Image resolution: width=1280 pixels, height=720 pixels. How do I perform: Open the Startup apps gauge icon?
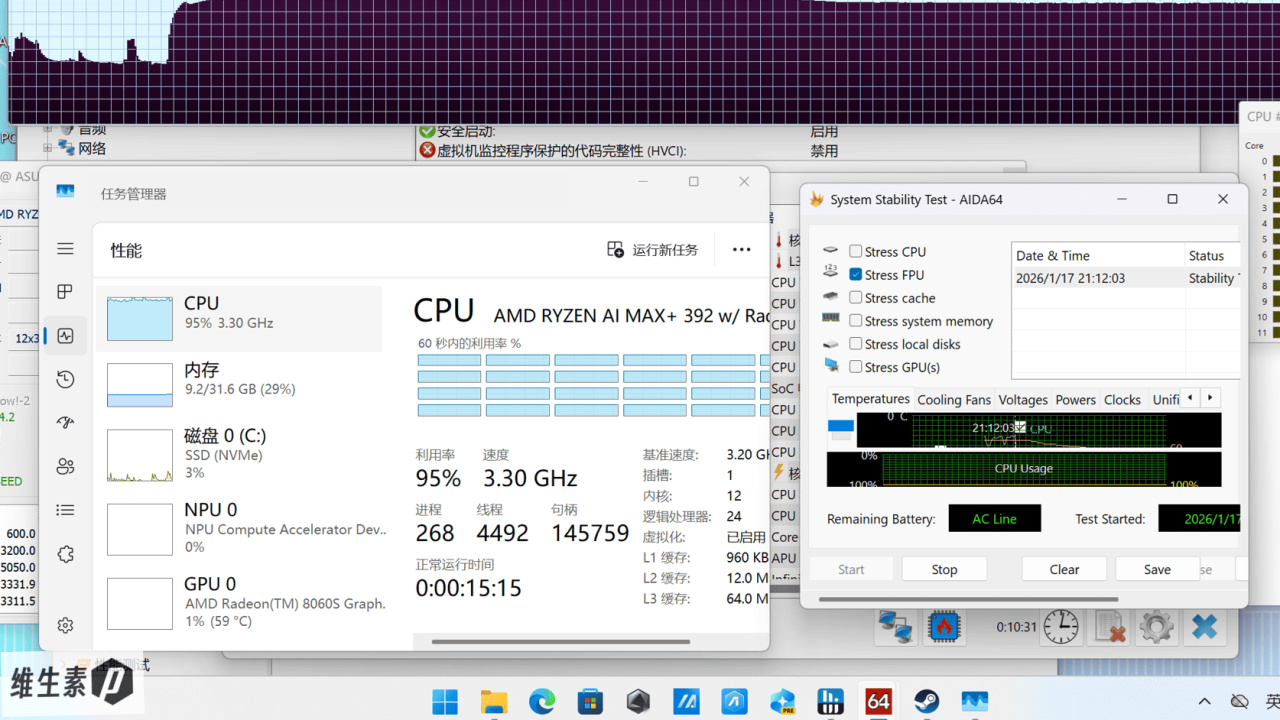[65, 423]
